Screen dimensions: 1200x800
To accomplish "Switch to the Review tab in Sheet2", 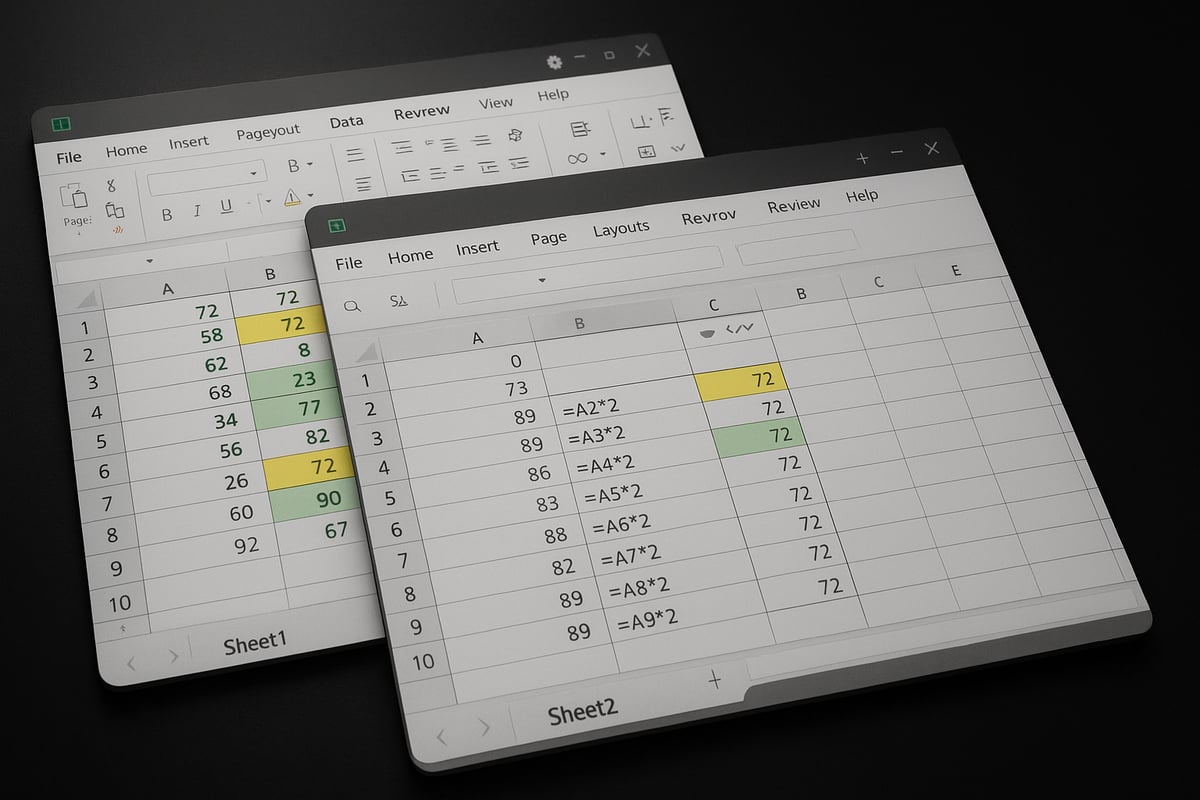I will (x=793, y=205).
